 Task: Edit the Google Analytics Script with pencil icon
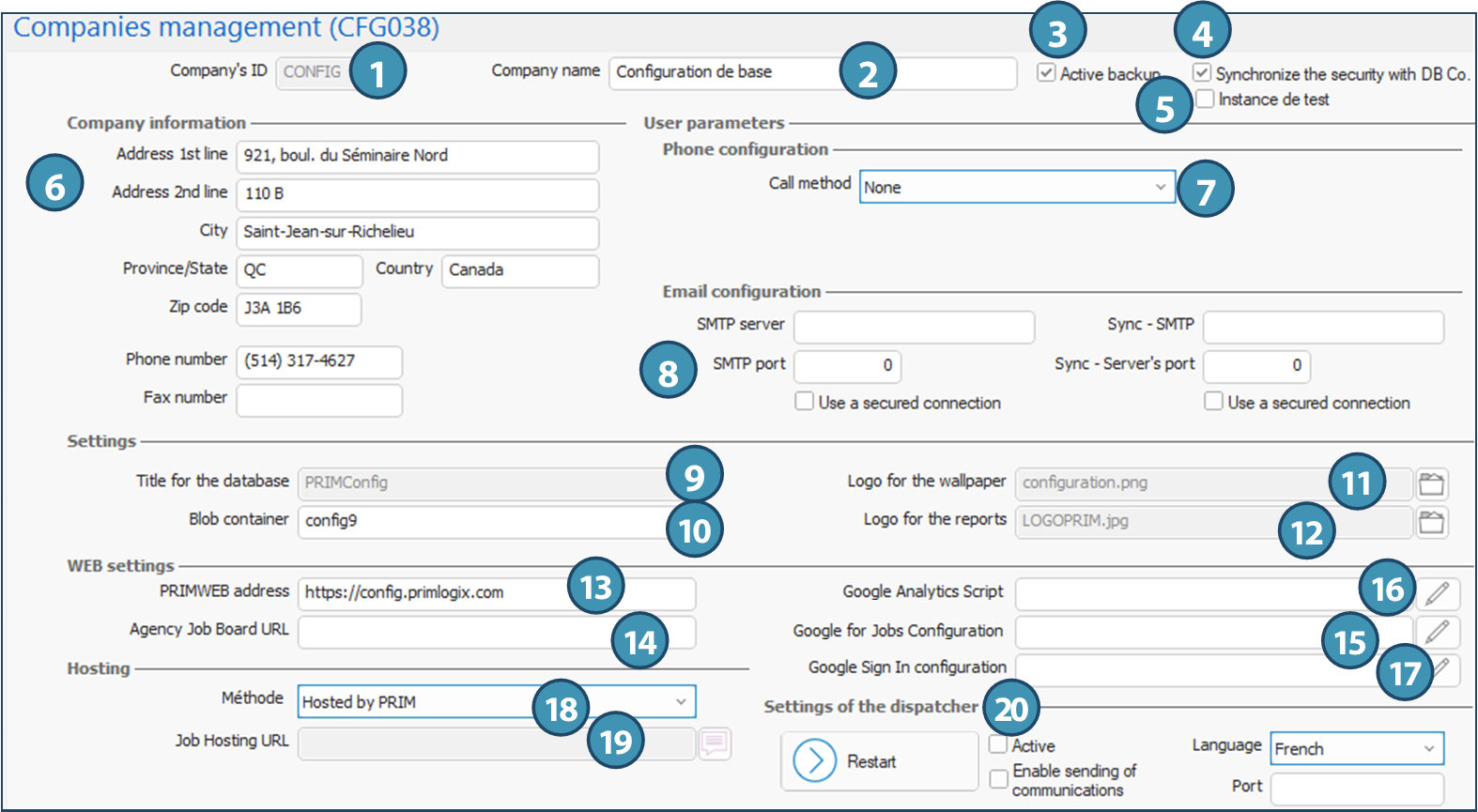1438,593
